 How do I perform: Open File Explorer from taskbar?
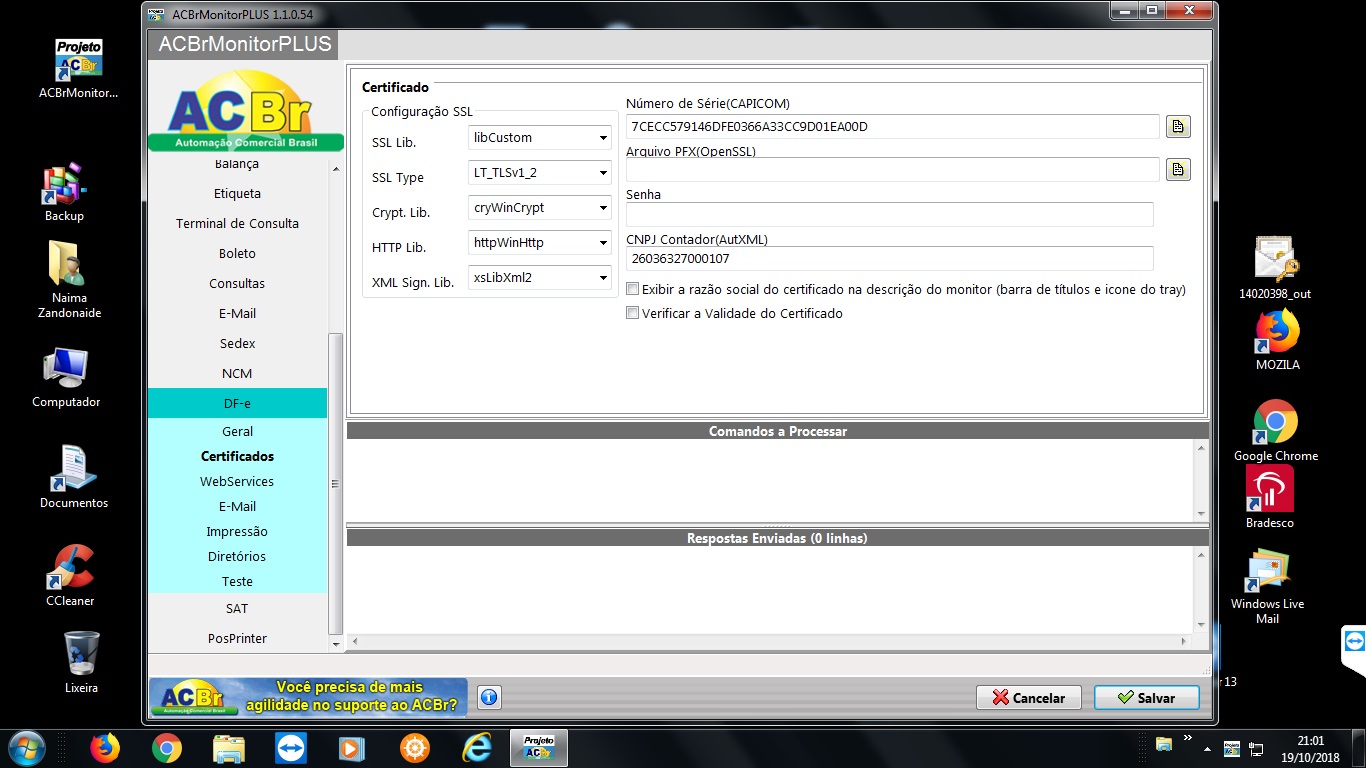pyautogui.click(x=229, y=748)
